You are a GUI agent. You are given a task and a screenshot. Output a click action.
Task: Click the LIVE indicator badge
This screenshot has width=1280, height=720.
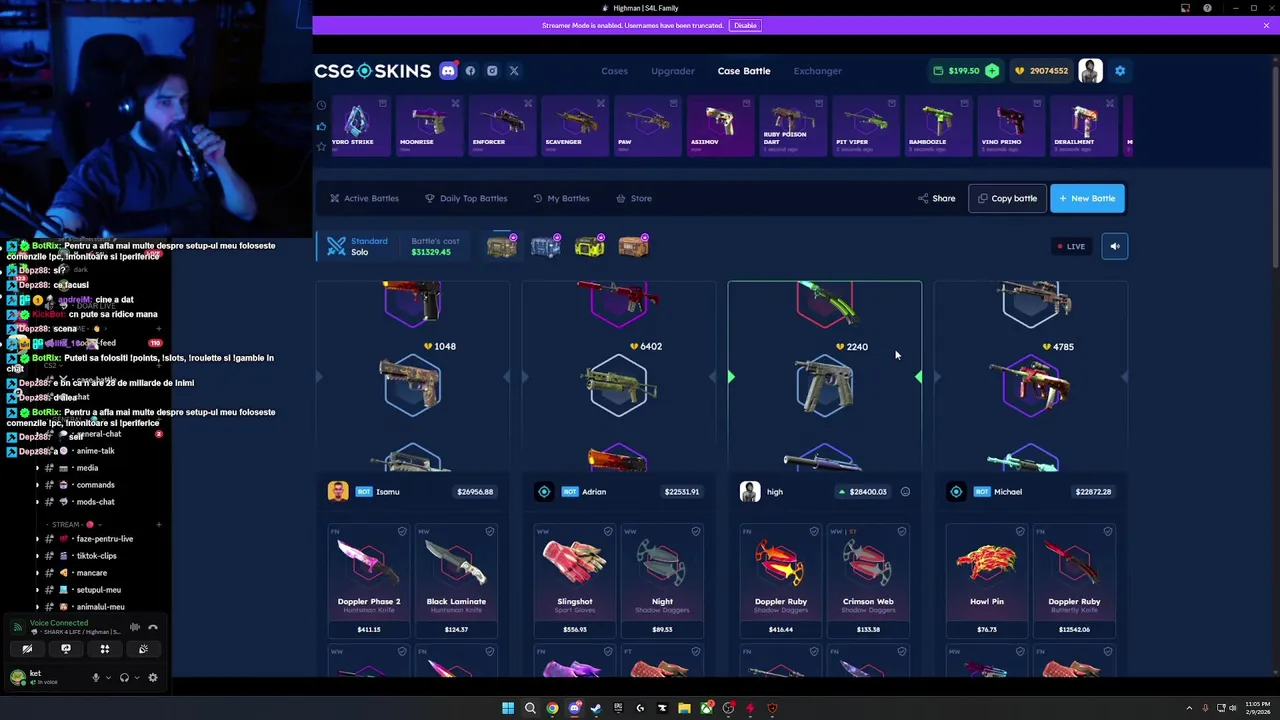point(1070,246)
